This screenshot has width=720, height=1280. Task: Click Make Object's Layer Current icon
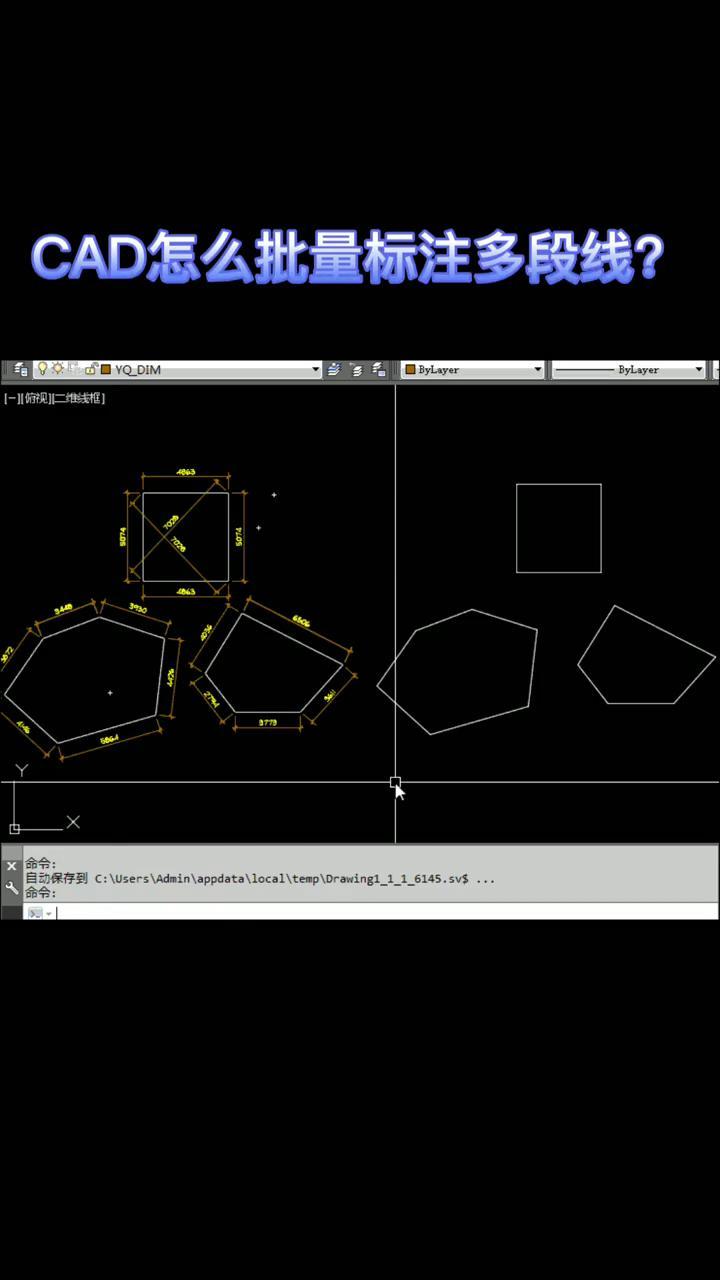coord(334,370)
